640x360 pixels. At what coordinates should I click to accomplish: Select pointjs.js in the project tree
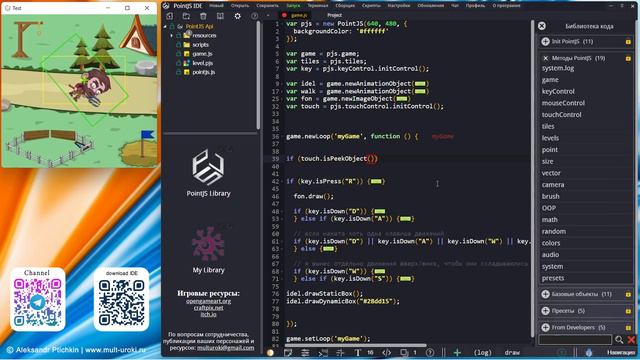click(x=204, y=72)
